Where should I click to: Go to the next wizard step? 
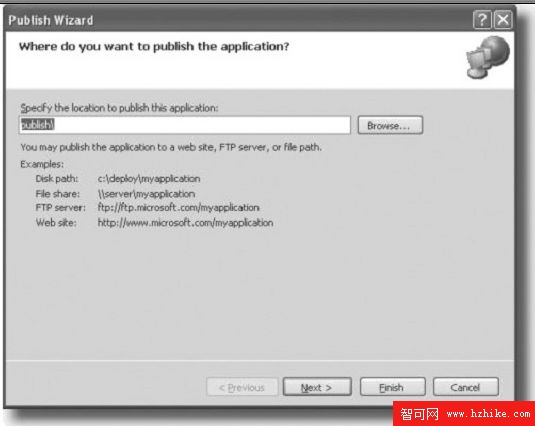coord(317,387)
